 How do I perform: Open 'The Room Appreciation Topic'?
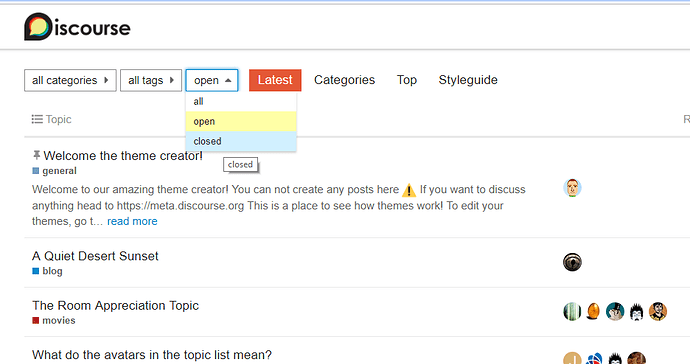coord(115,305)
